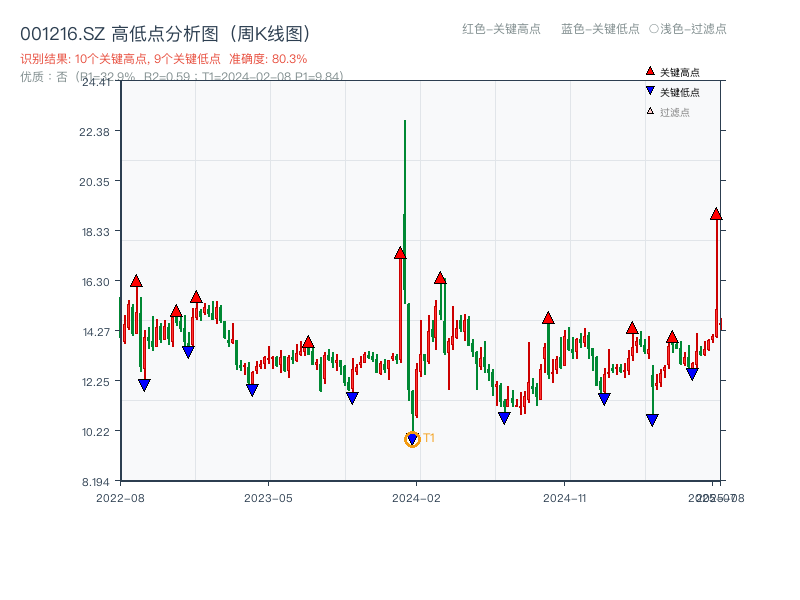This screenshot has height=600, width=800.
Task: Select the blue low marker in mid-2024 near 10.7
Action: [504, 418]
